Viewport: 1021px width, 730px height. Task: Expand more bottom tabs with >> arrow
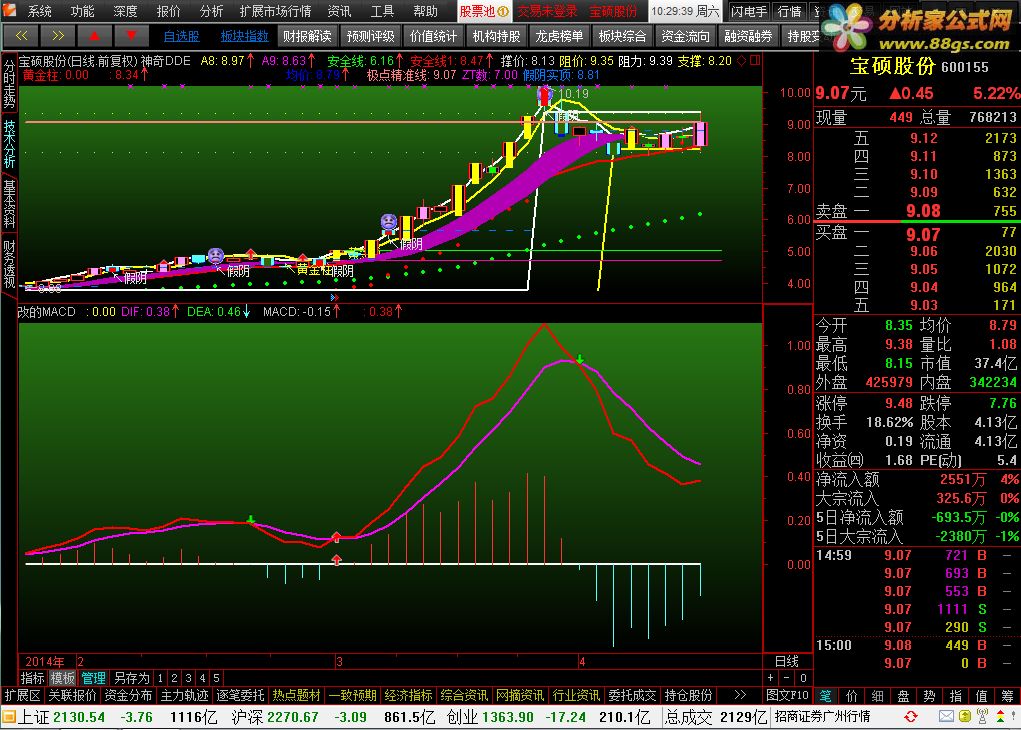point(740,695)
